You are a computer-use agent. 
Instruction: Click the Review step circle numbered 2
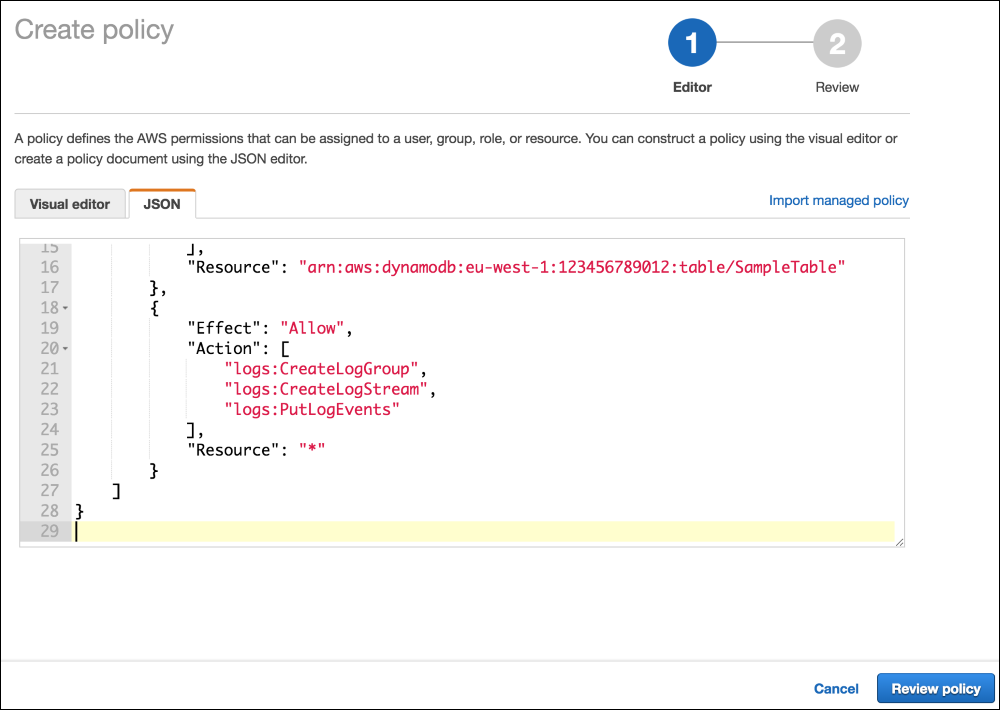pyautogui.click(x=837, y=43)
